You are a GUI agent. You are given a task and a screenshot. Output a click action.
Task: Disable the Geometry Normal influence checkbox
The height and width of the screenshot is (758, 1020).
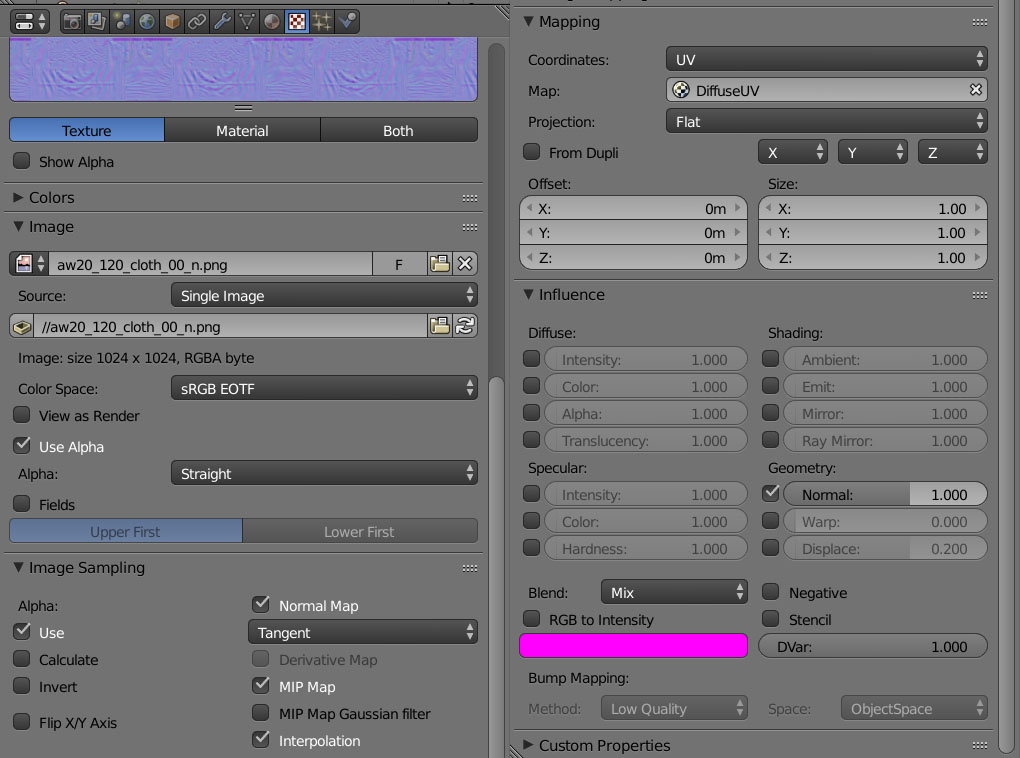(771, 493)
